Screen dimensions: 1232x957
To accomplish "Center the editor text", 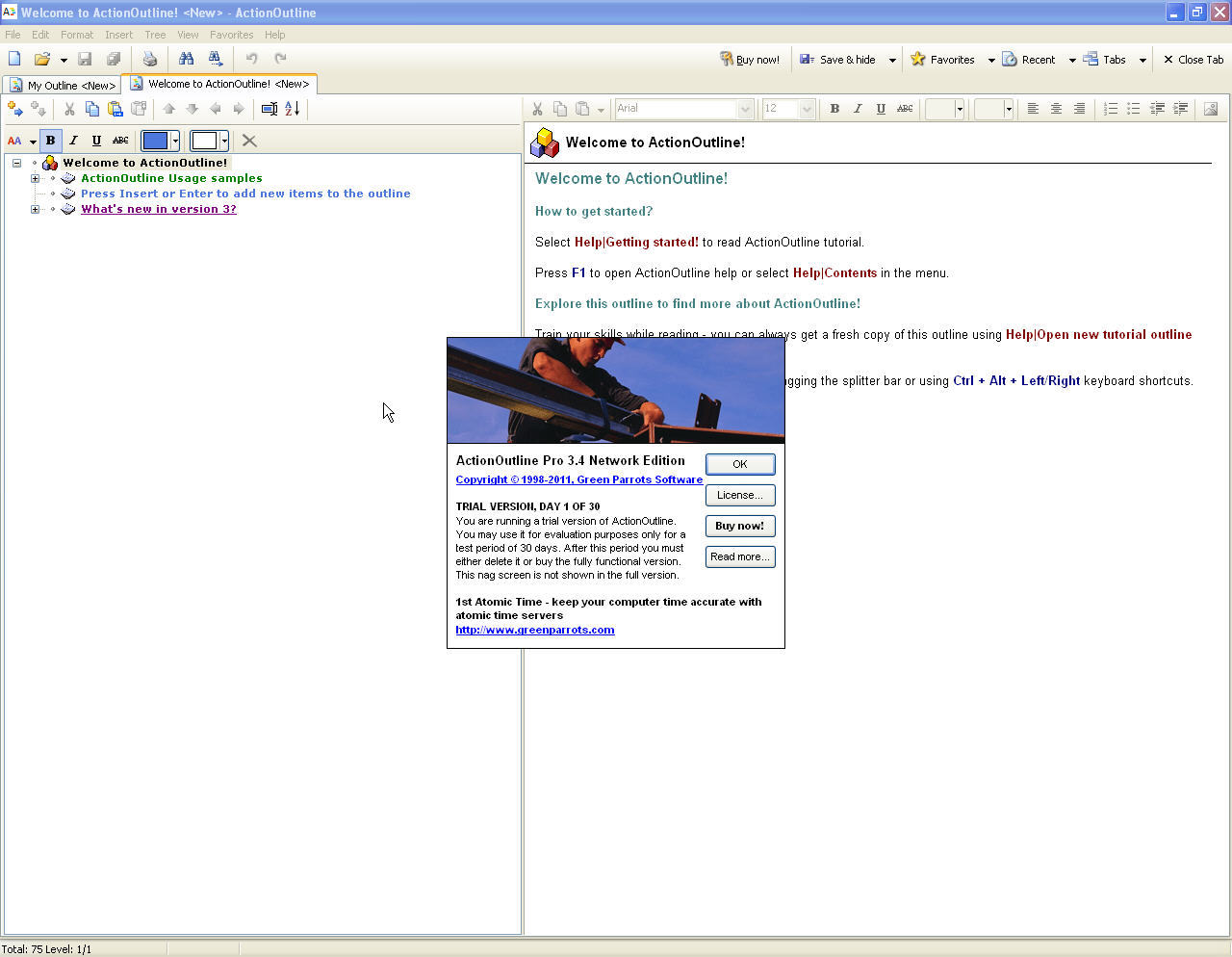I will tap(1056, 109).
